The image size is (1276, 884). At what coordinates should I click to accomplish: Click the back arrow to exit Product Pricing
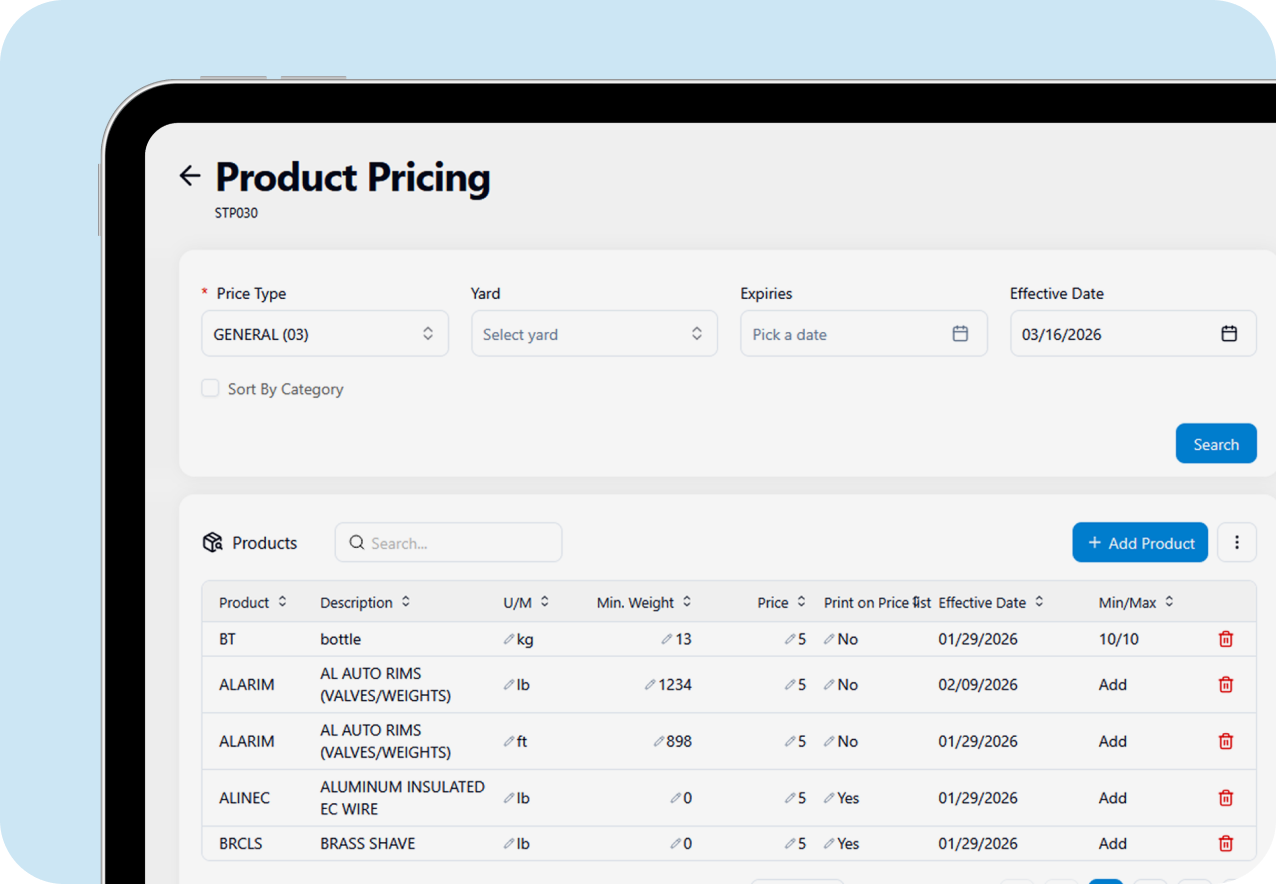click(x=189, y=175)
